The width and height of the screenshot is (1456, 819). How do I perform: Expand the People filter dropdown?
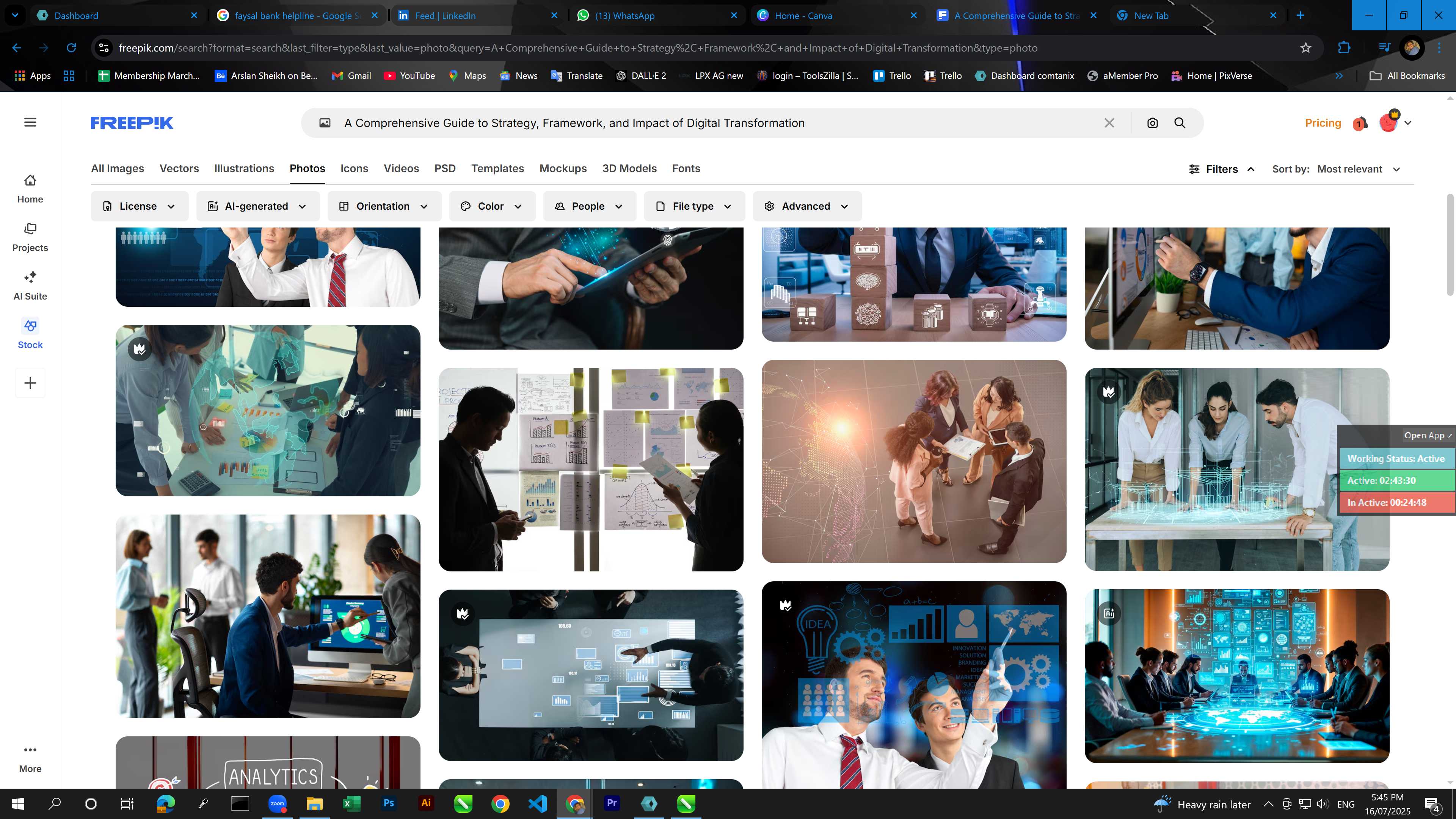[x=589, y=206]
